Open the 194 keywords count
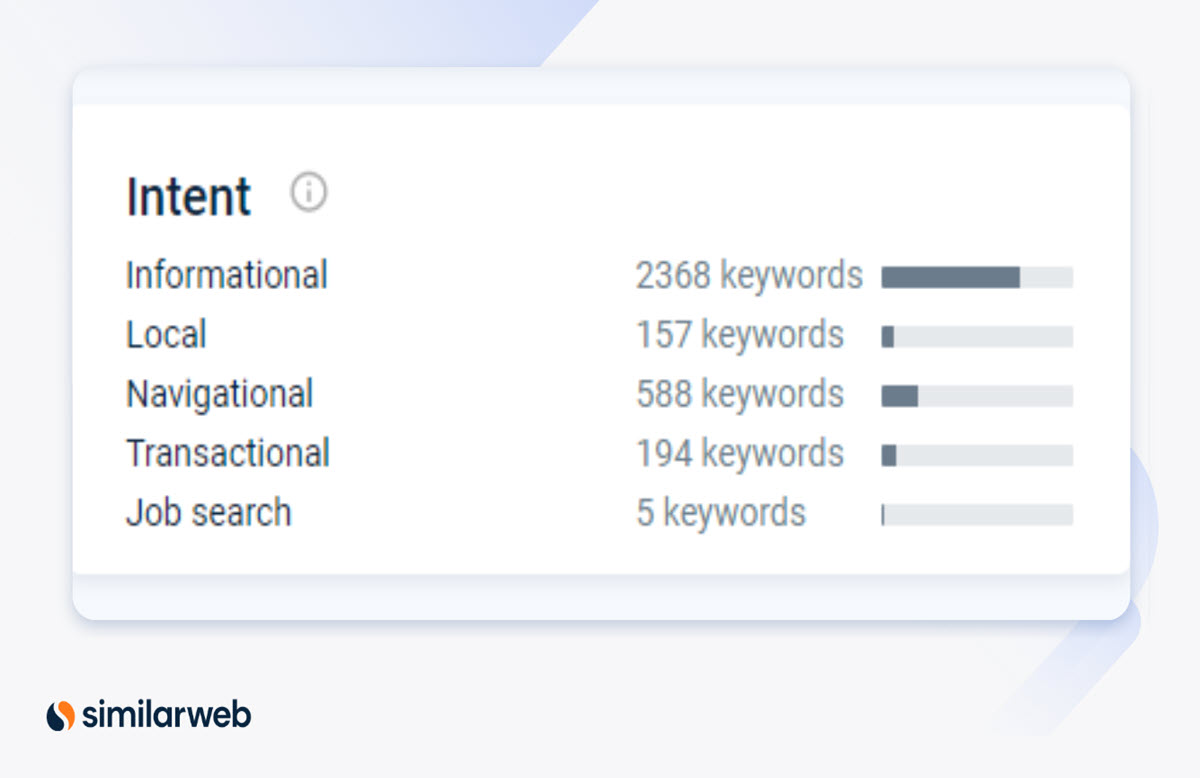 coord(740,454)
